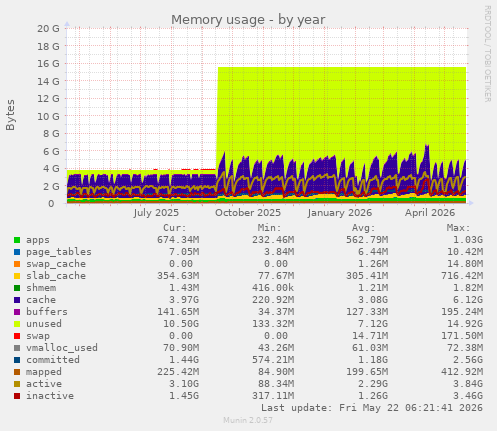Image resolution: width=497 pixels, height=431 pixels.
Task: Click the October 2025 axis label
Action: (x=248, y=213)
